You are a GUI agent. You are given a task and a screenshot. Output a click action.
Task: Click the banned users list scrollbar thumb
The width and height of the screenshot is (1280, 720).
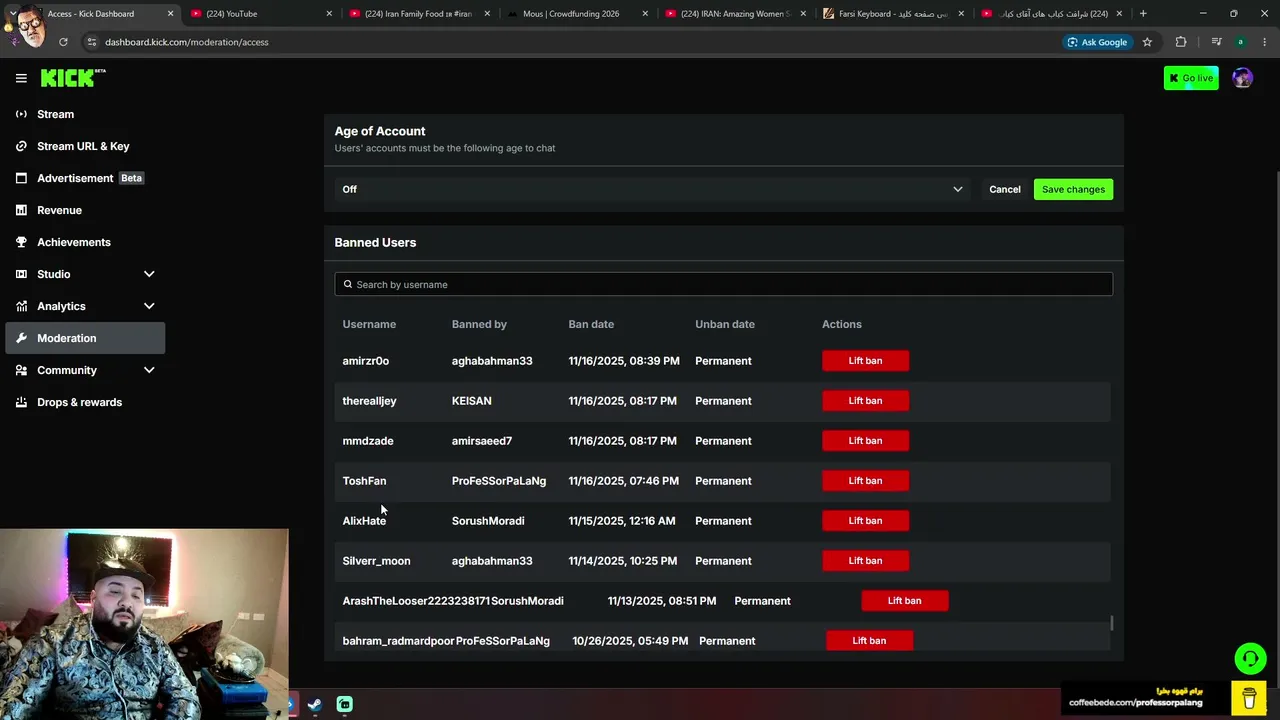(1111, 623)
